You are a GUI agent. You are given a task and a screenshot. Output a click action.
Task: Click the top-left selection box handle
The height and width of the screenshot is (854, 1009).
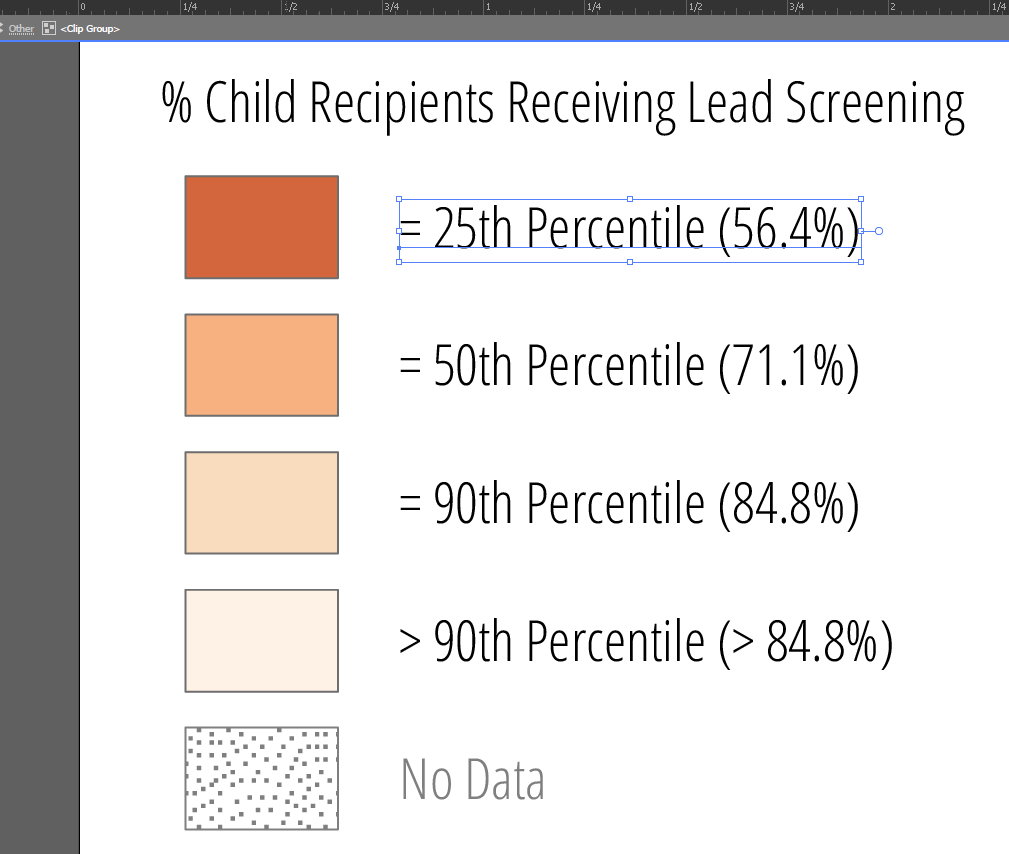click(x=399, y=199)
